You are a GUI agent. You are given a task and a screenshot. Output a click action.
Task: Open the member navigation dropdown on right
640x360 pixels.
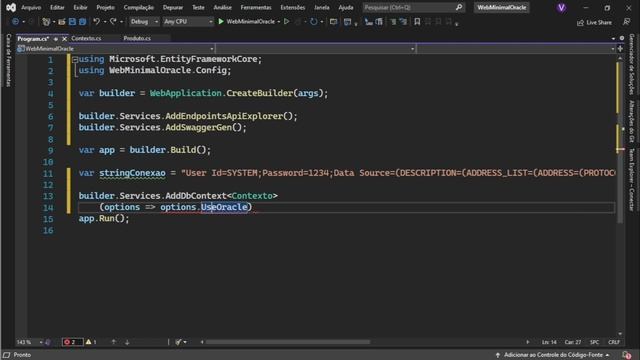[x=516, y=49]
